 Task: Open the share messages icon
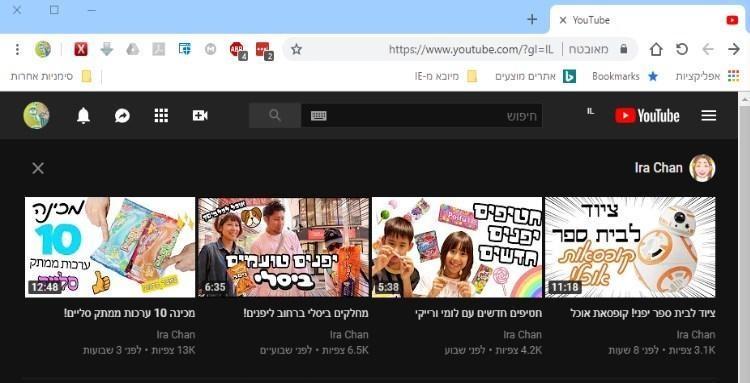pyautogui.click(x=122, y=115)
